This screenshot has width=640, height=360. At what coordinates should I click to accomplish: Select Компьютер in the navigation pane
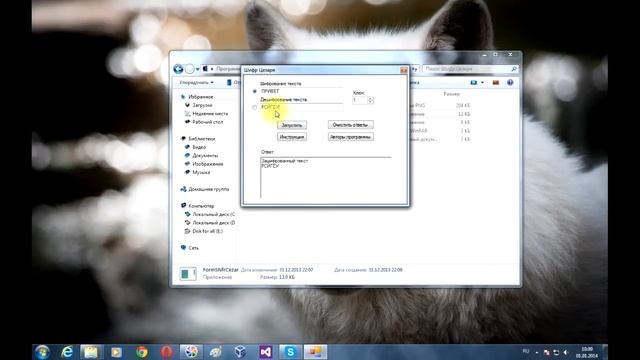click(x=201, y=206)
